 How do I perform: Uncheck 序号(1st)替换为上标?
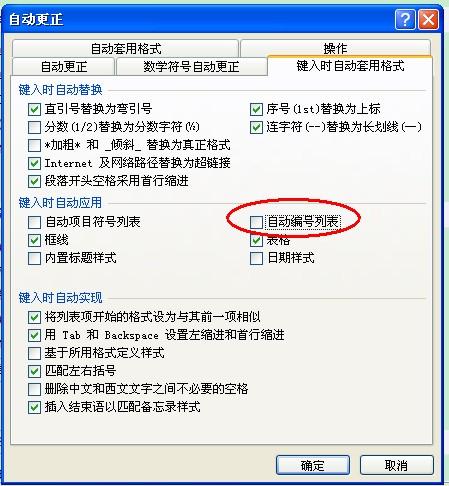[x=256, y=109]
